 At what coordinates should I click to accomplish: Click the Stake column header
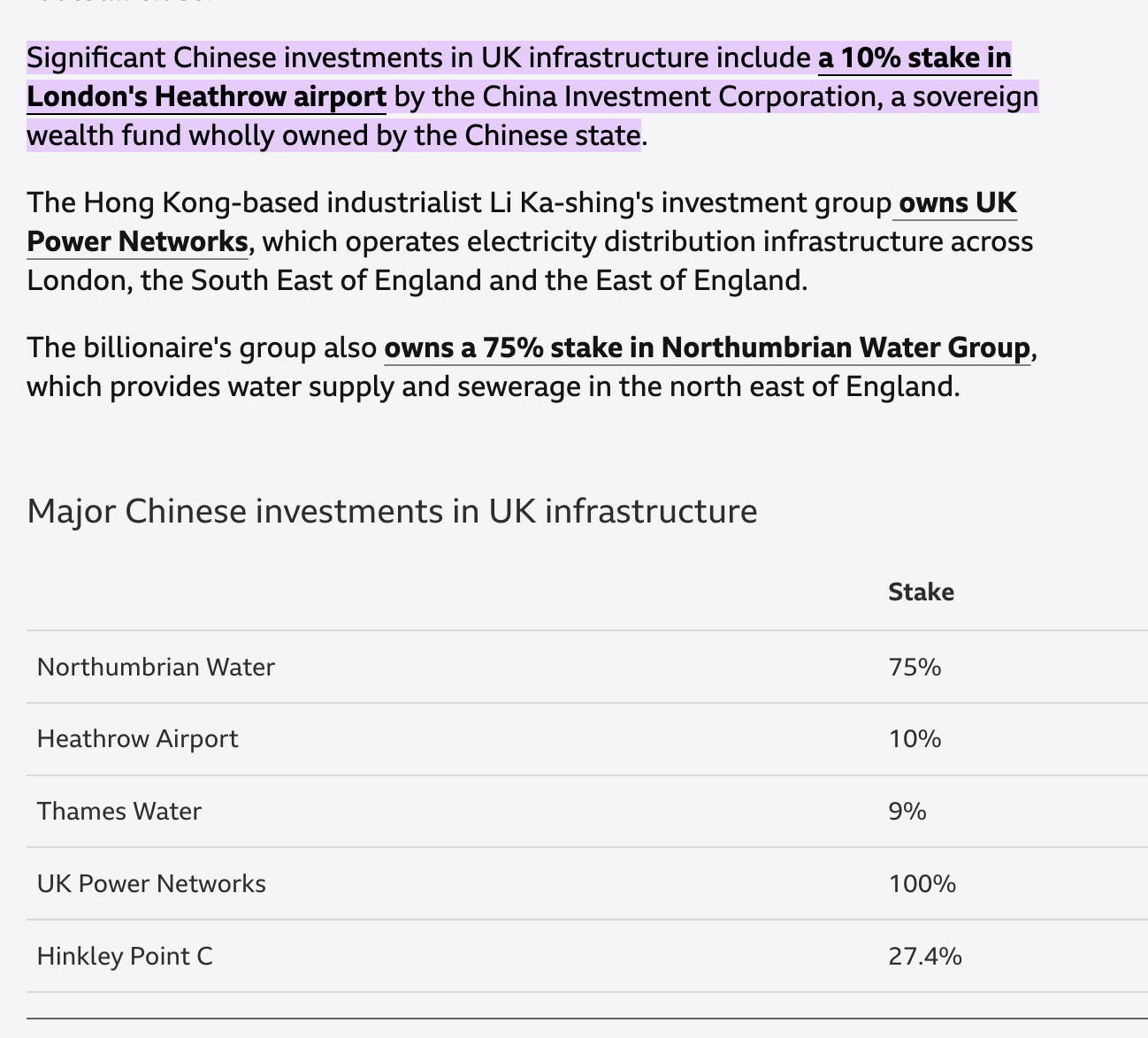tap(921, 592)
